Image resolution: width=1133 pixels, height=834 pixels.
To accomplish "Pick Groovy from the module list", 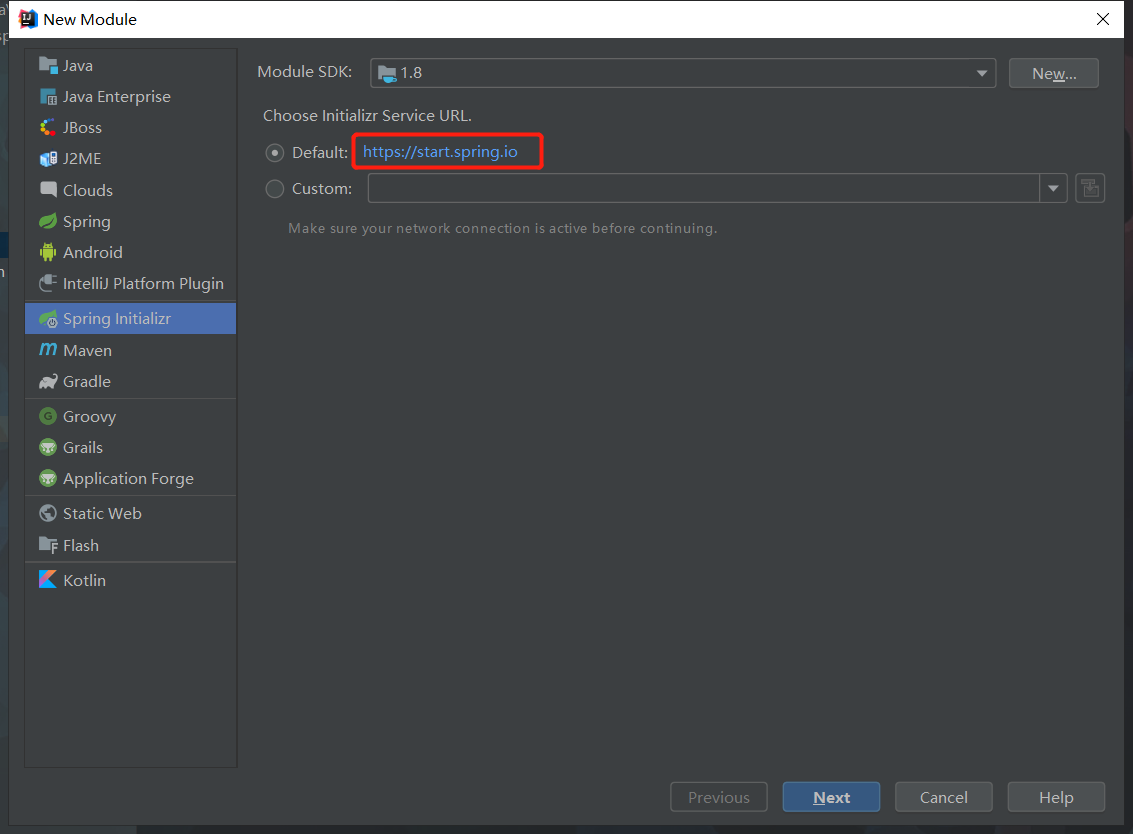I will [x=130, y=416].
